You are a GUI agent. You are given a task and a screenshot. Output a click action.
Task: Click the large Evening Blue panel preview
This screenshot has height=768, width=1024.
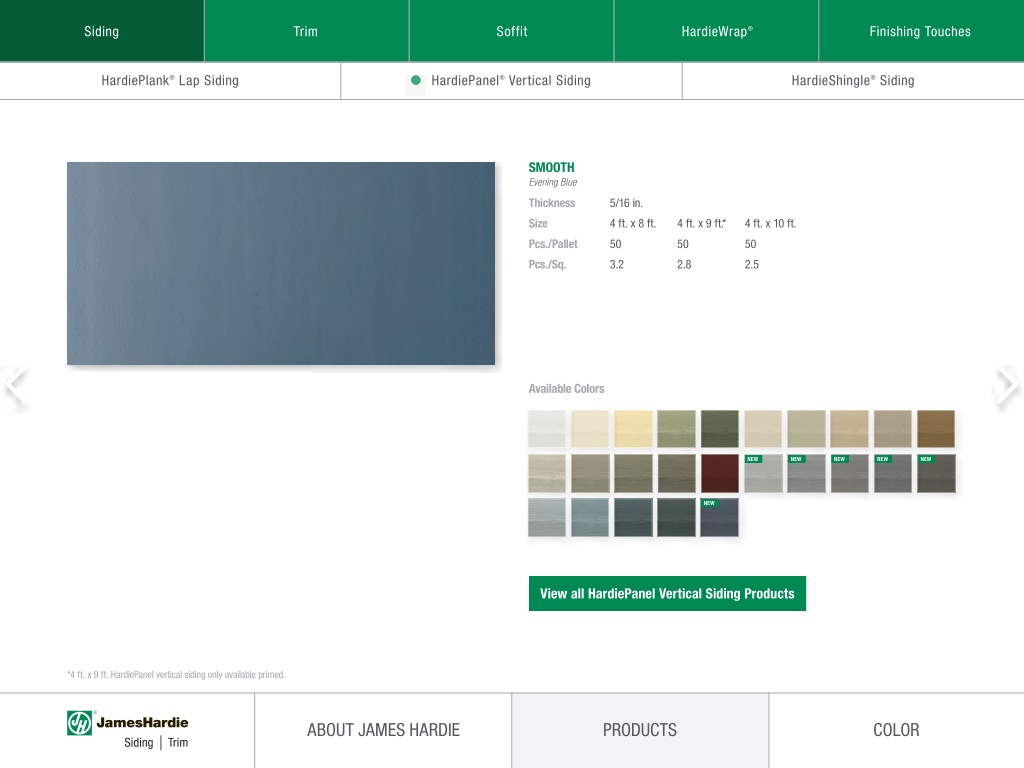[281, 263]
